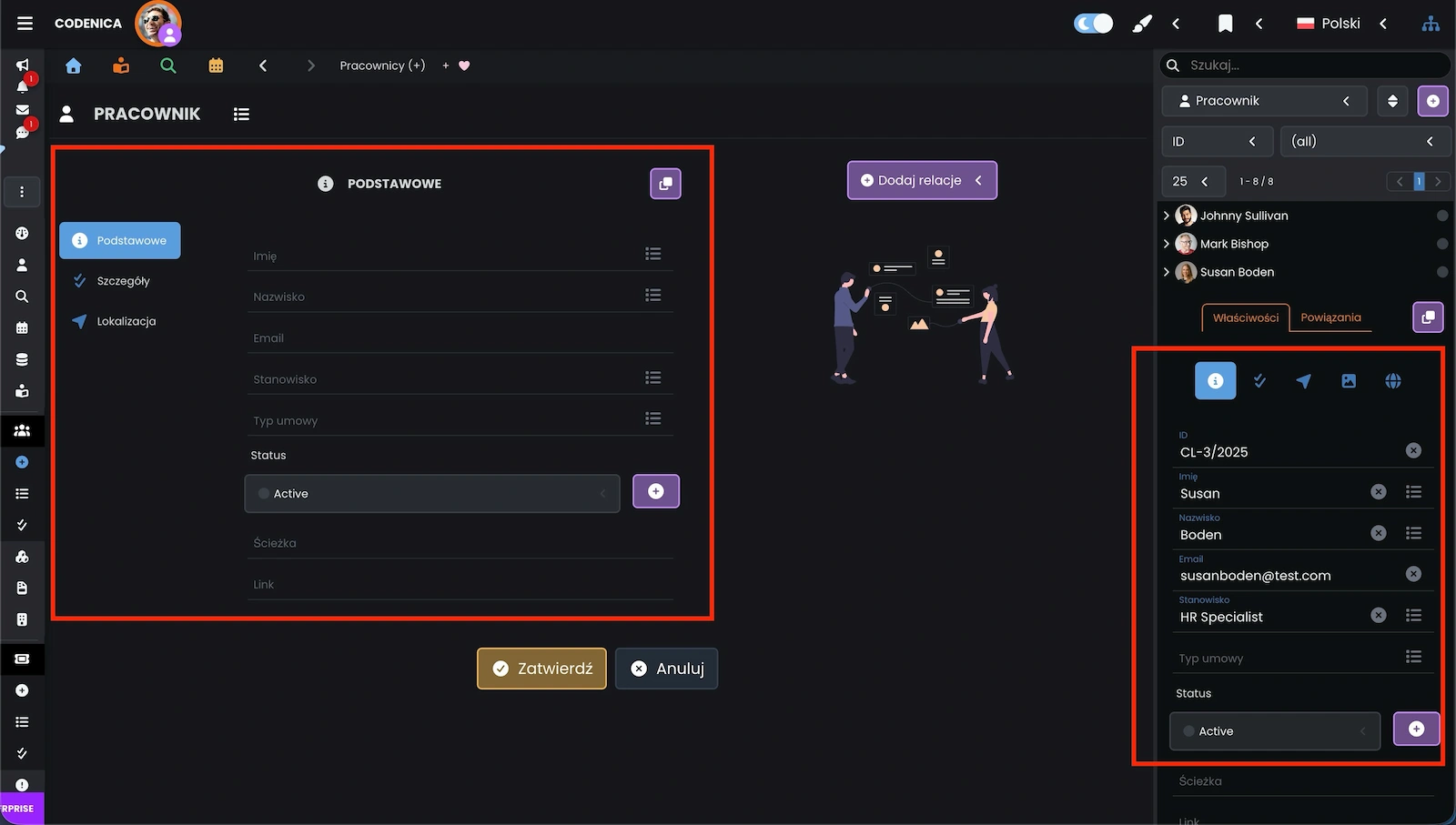
Task: Click the Zatwierdź button
Action: tap(541, 669)
